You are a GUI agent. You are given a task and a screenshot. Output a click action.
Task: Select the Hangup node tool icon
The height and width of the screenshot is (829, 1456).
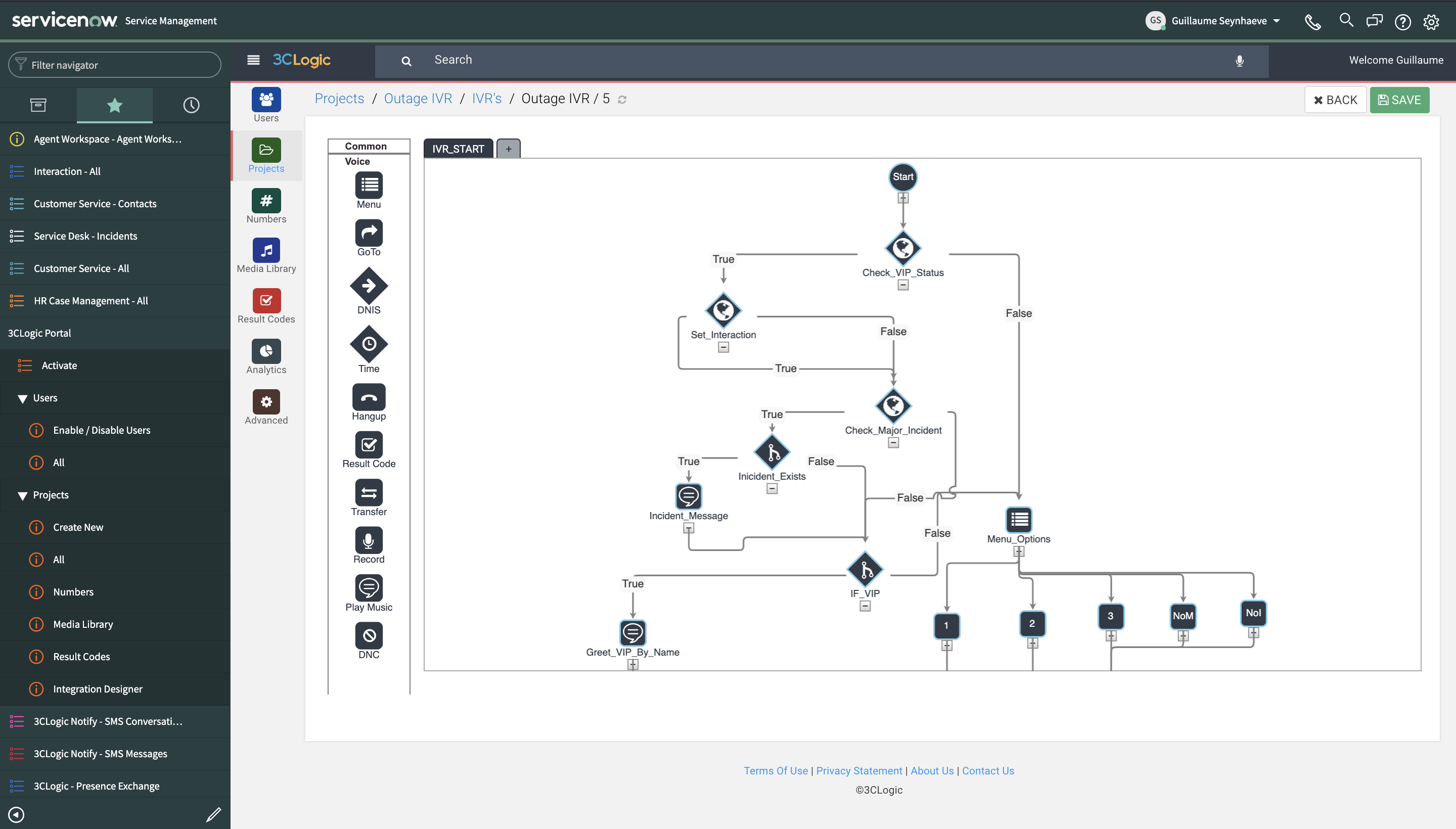(x=369, y=398)
